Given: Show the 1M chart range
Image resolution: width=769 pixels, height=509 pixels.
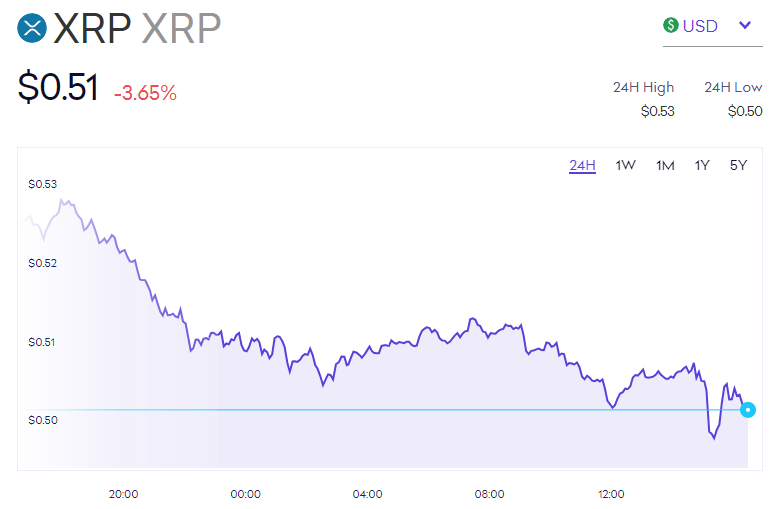Looking at the screenshot, I should coord(665,165).
